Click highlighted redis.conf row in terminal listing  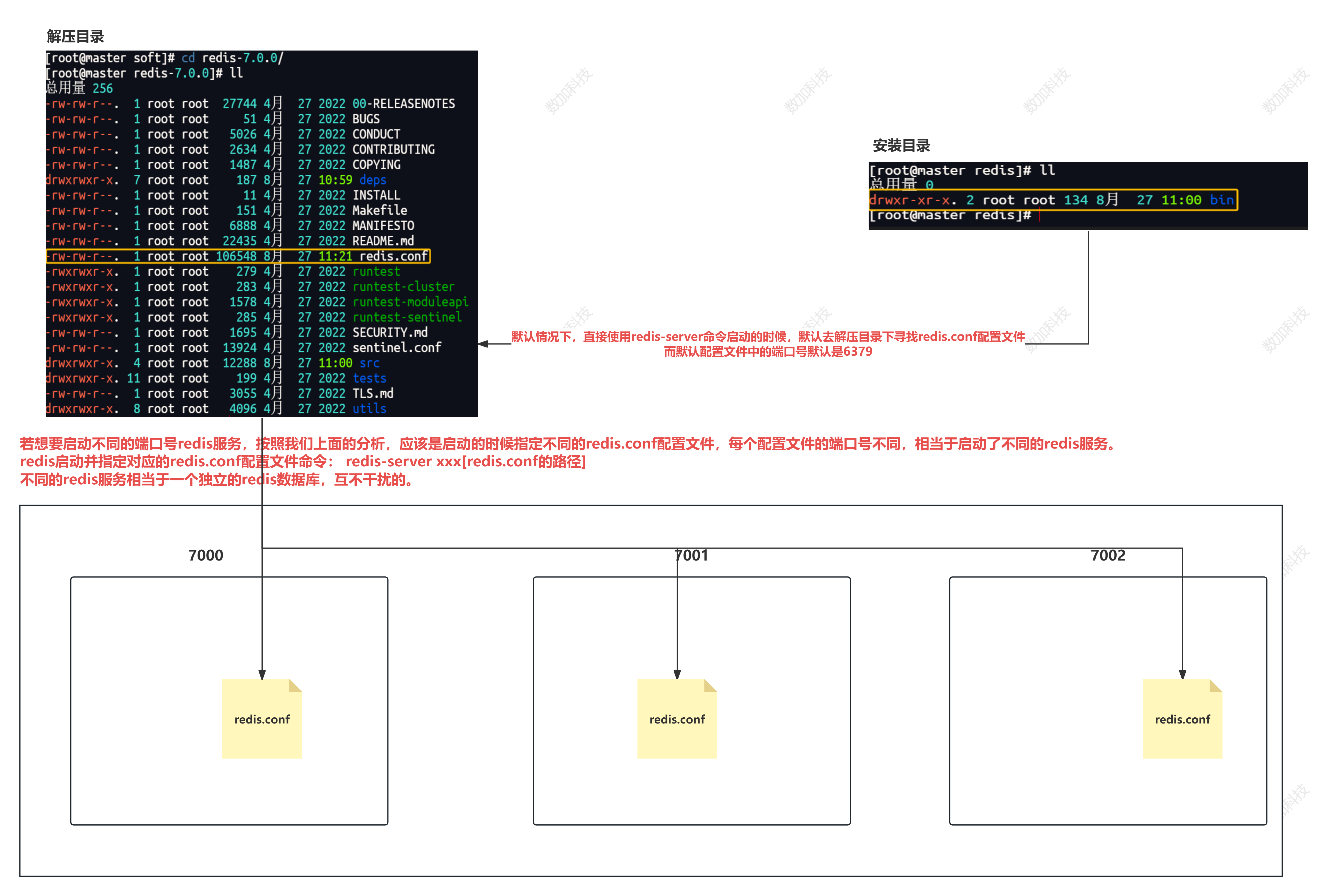coord(238,256)
